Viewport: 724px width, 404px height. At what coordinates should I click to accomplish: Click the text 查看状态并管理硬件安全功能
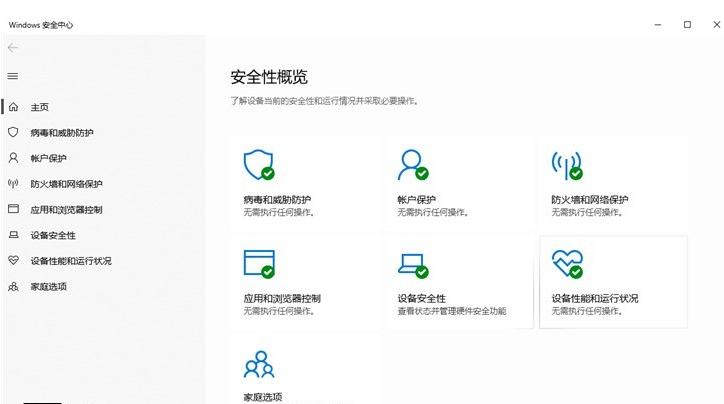click(452, 311)
